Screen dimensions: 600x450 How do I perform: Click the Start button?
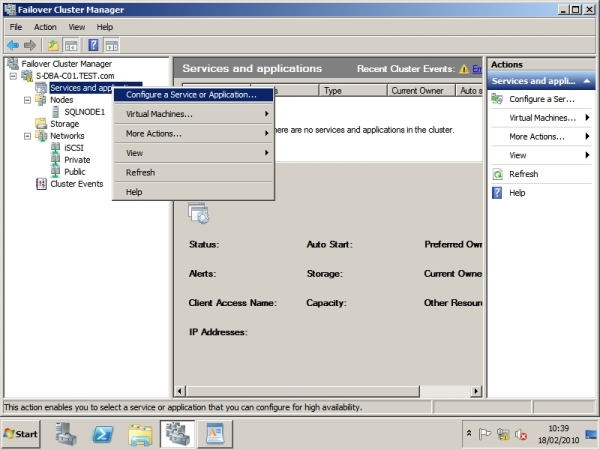(22, 434)
